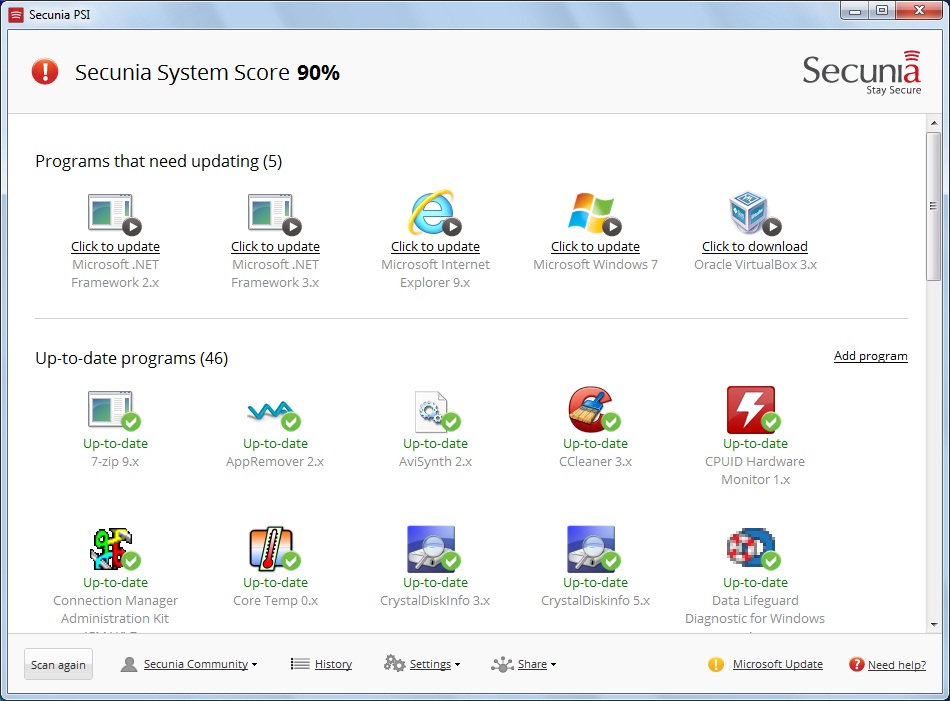Click the Secunia PSI title bar icon
The height and width of the screenshot is (701, 950).
click(16, 15)
